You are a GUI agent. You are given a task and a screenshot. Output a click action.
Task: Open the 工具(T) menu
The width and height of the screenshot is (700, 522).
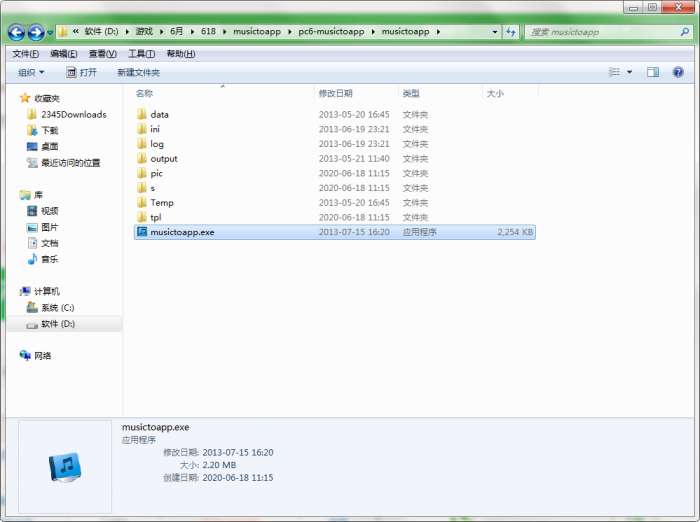[x=142, y=54]
